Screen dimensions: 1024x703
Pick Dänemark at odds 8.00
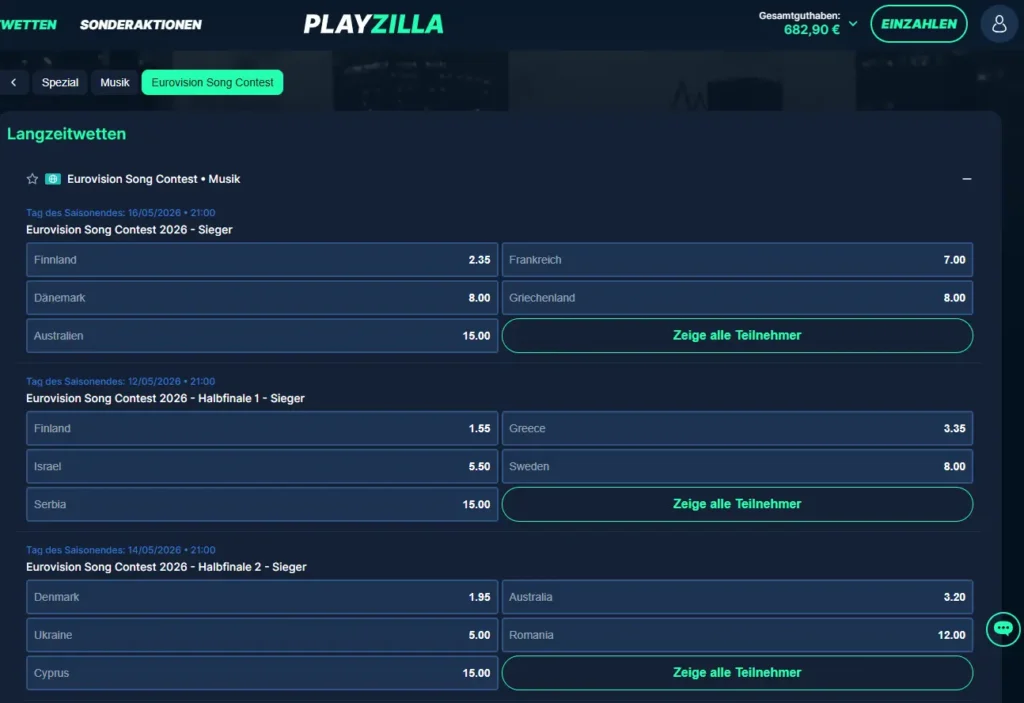262,297
